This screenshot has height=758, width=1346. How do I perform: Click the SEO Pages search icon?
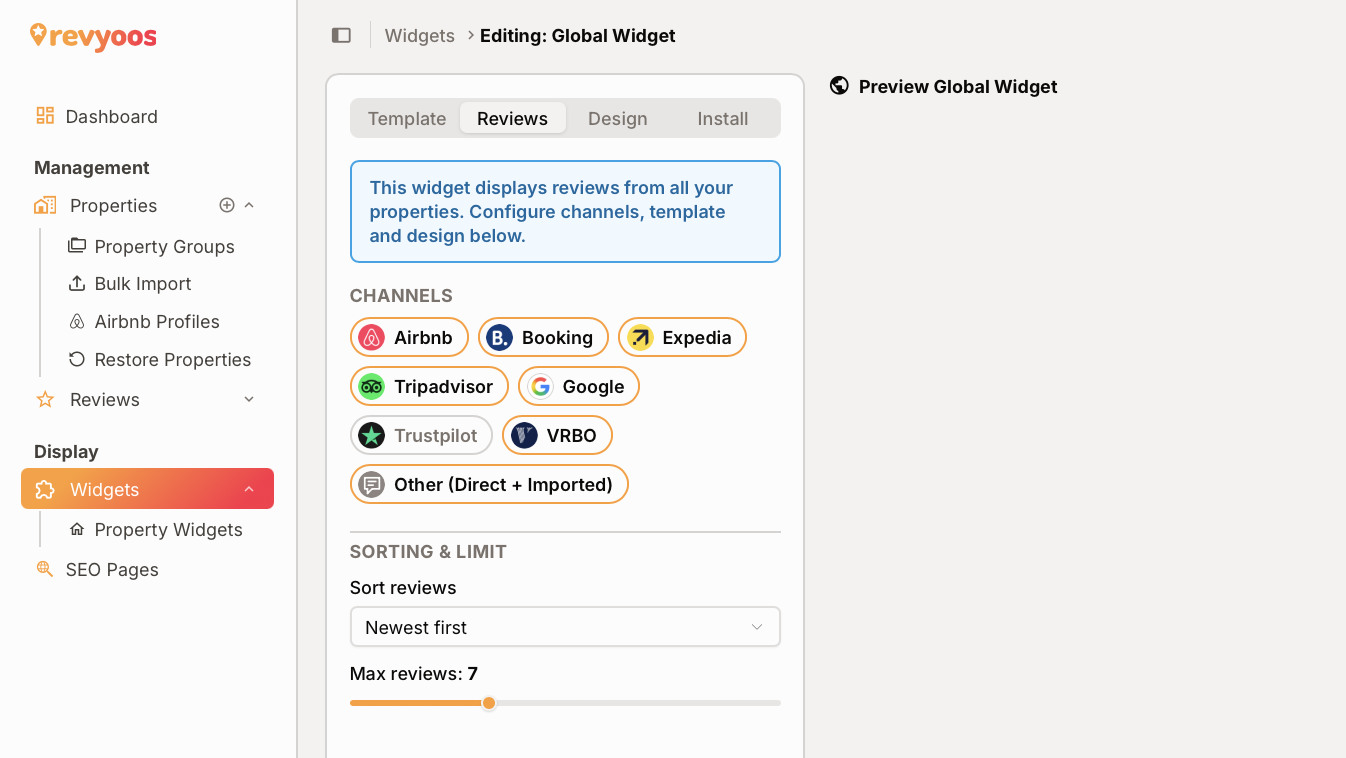(45, 569)
